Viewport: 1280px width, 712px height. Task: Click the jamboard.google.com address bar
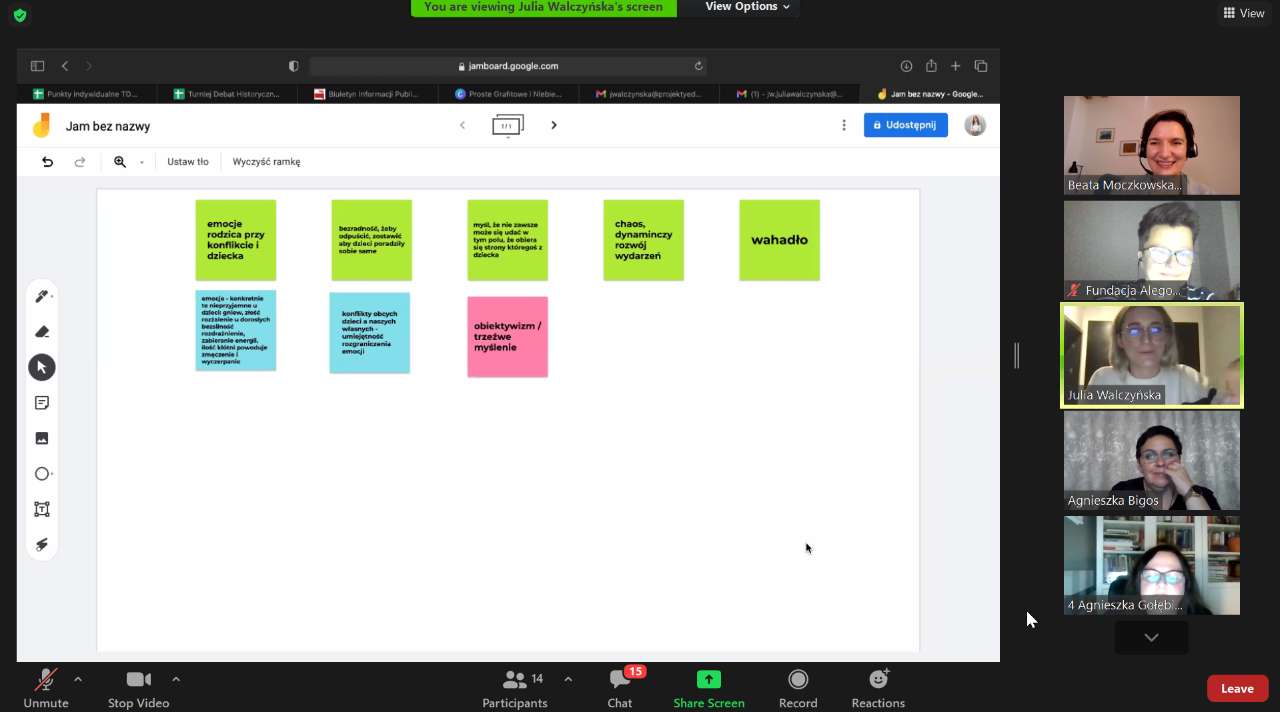point(508,66)
